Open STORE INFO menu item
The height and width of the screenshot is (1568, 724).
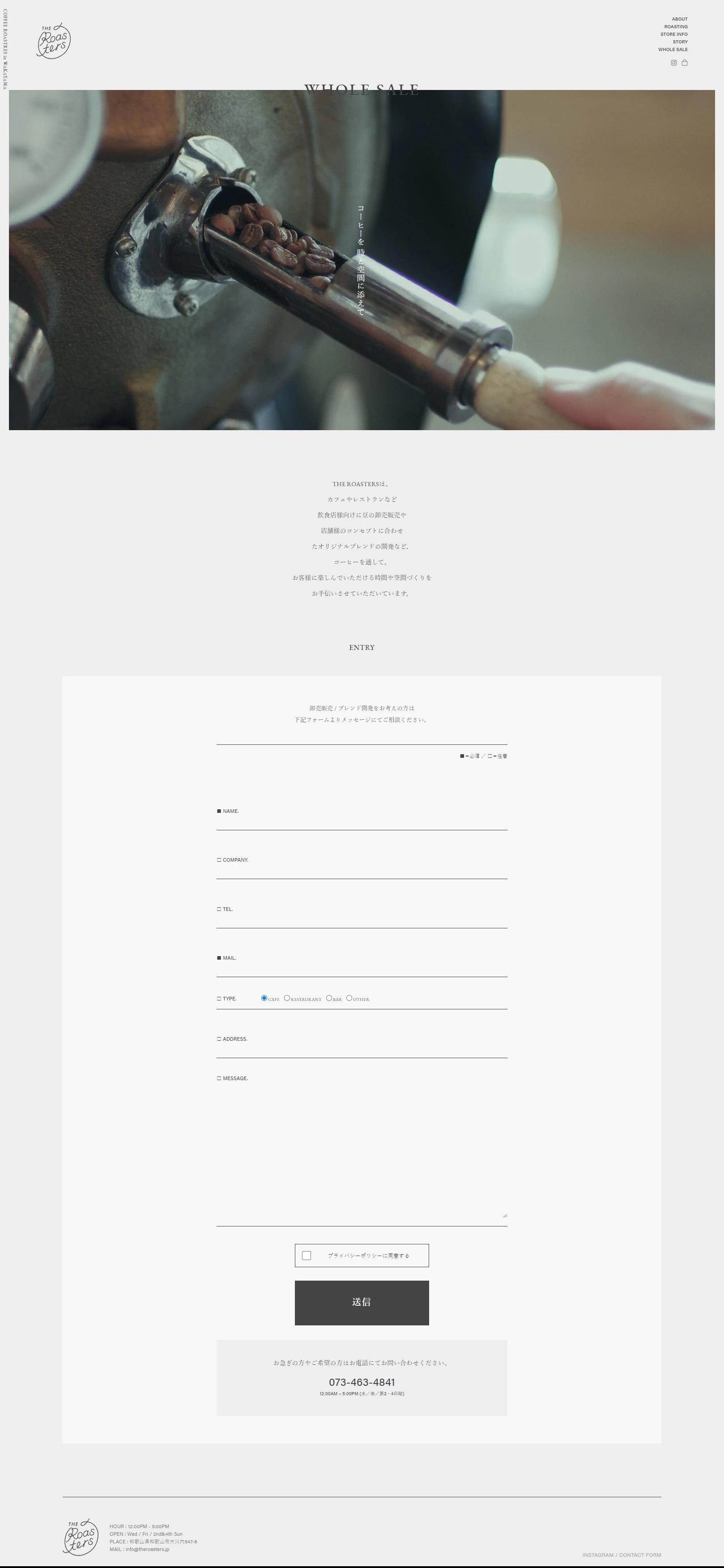(x=674, y=34)
